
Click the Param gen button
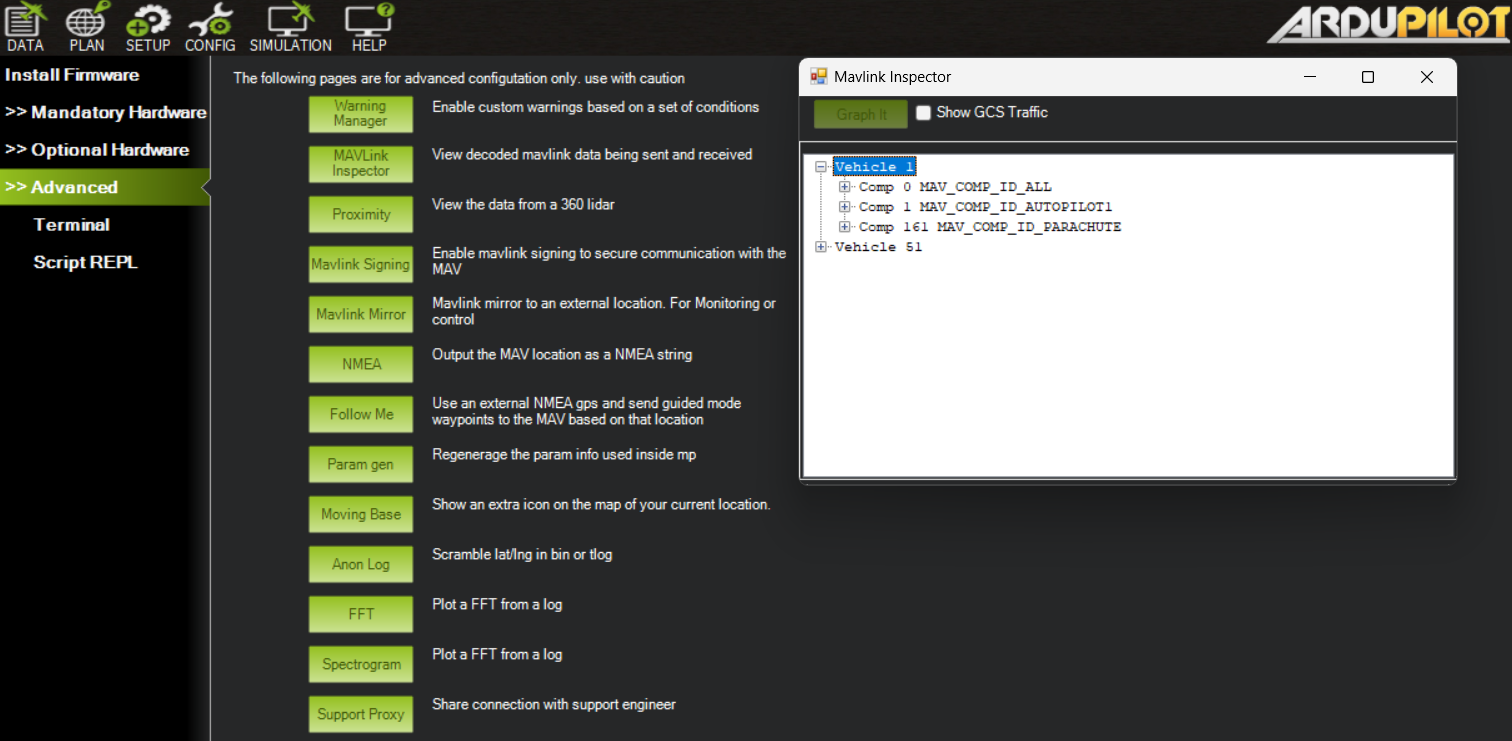coord(360,464)
